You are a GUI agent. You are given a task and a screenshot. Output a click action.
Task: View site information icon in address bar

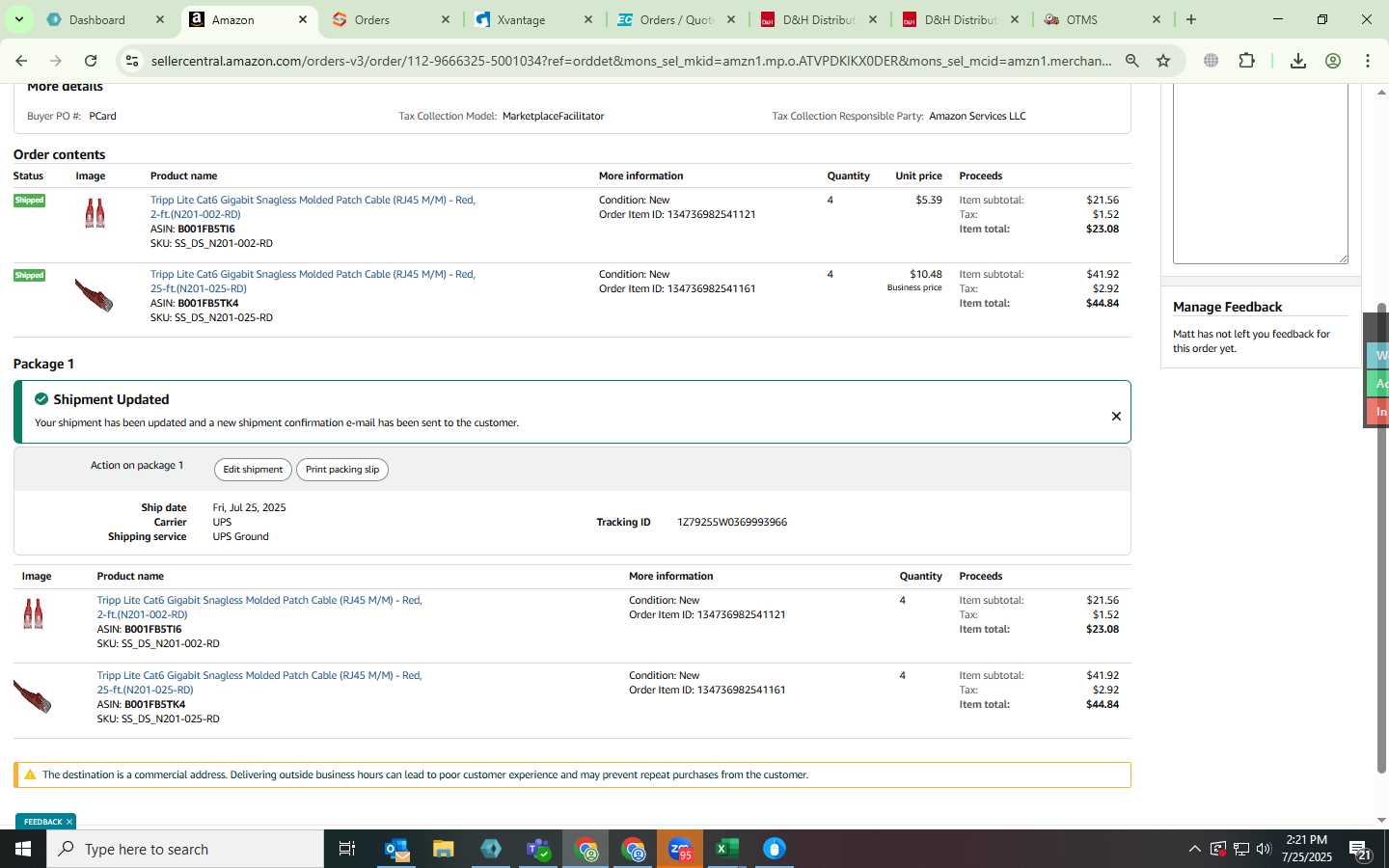(x=132, y=61)
